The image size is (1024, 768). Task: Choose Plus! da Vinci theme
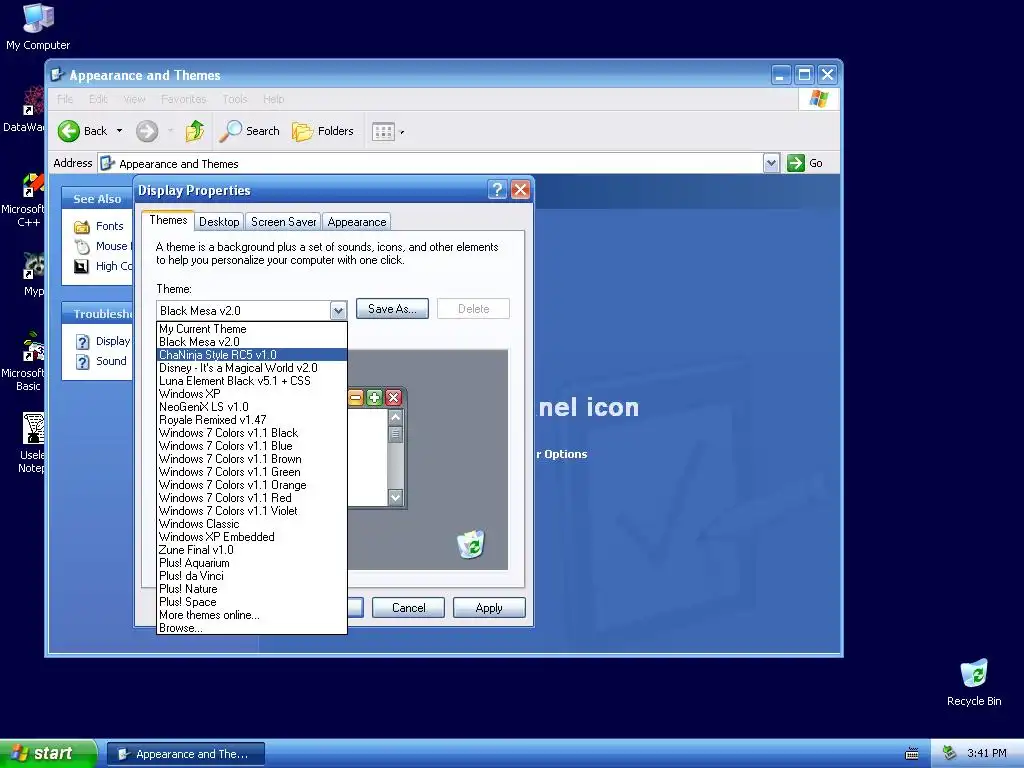point(252,576)
